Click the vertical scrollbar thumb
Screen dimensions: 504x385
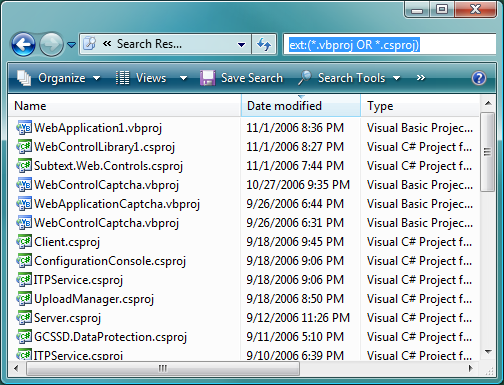[x=488, y=152]
